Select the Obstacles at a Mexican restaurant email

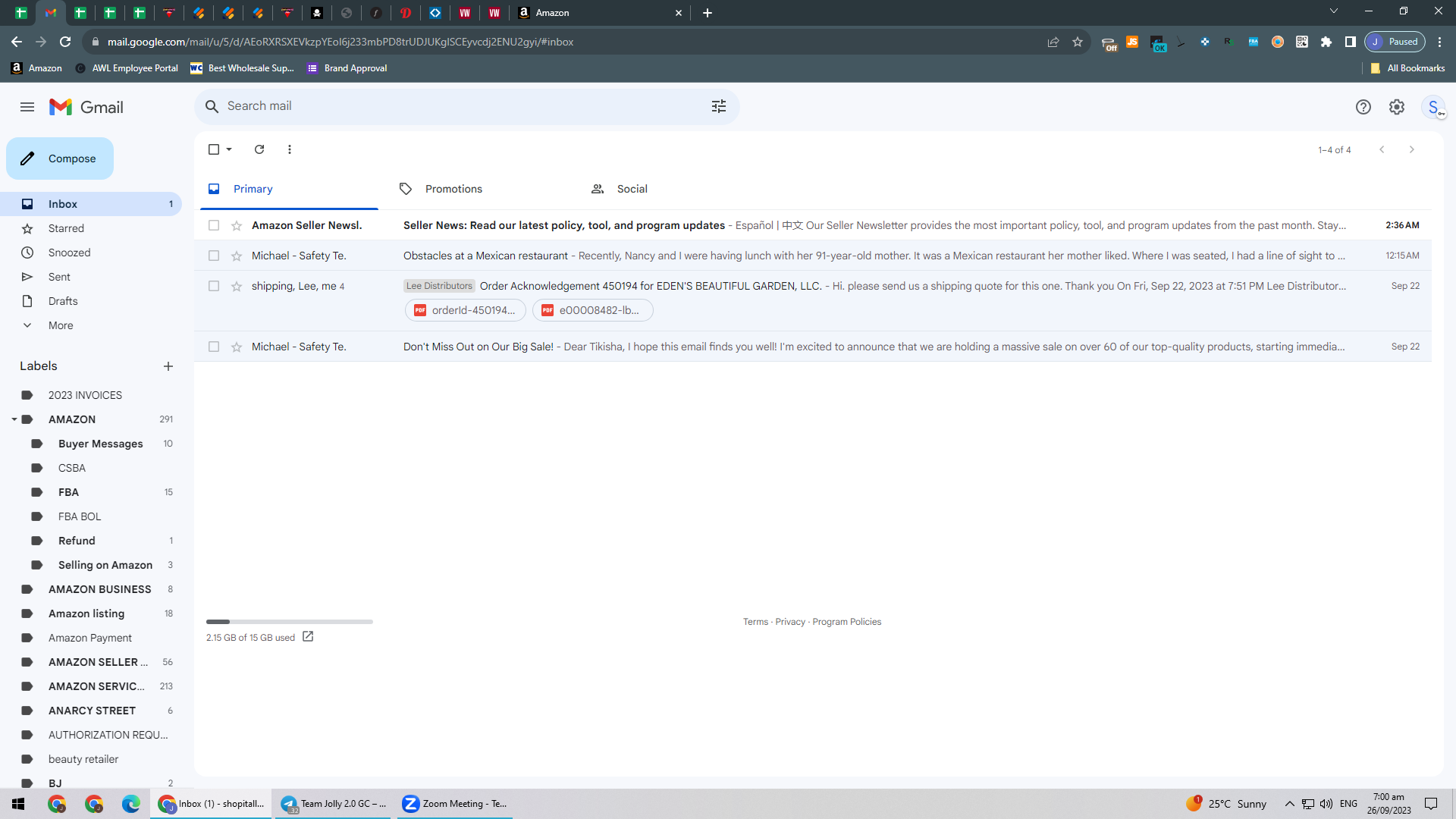tap(214, 256)
